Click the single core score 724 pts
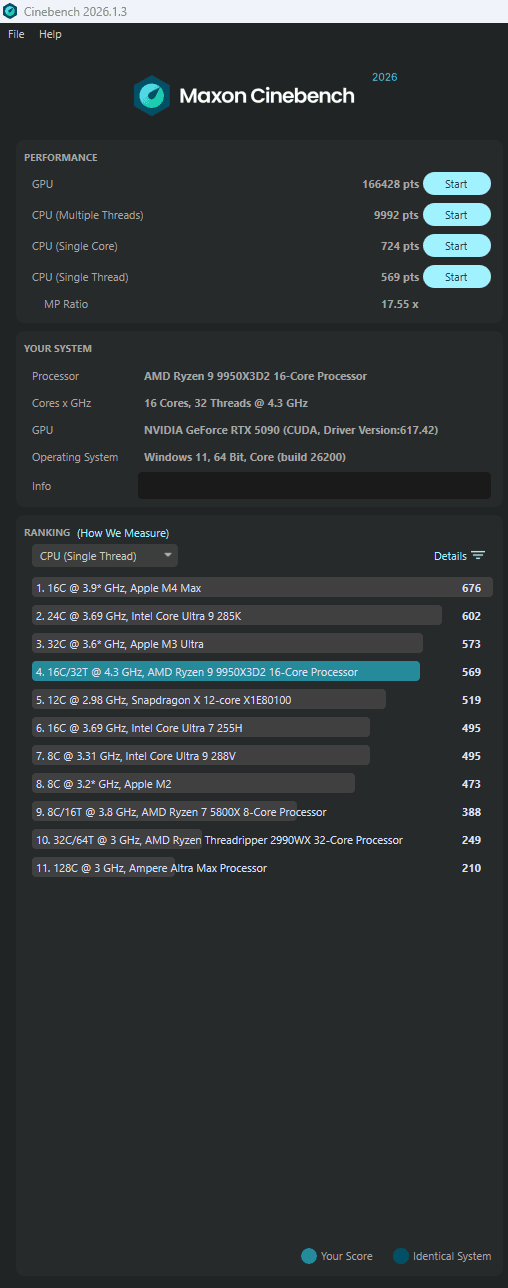The height and width of the screenshot is (1288, 508). click(x=400, y=246)
